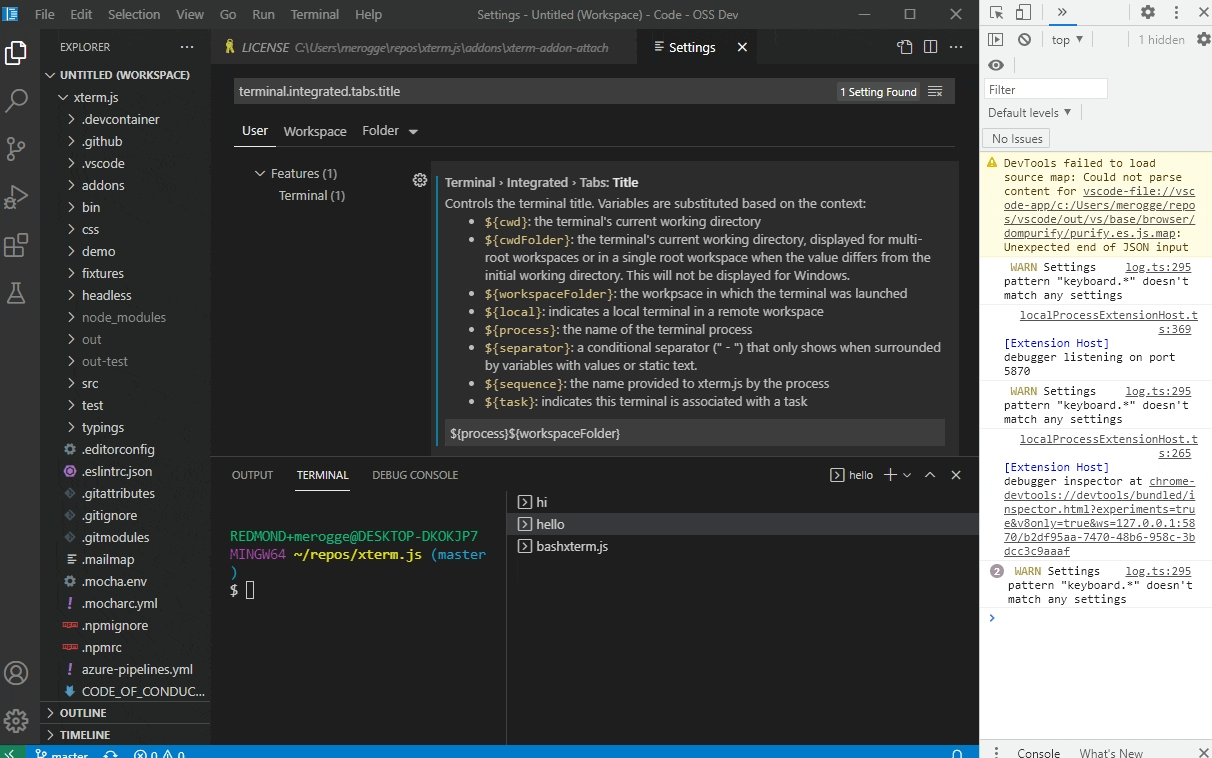
Task: Open DevTools customize kebab menu
Action: pos(1176,13)
